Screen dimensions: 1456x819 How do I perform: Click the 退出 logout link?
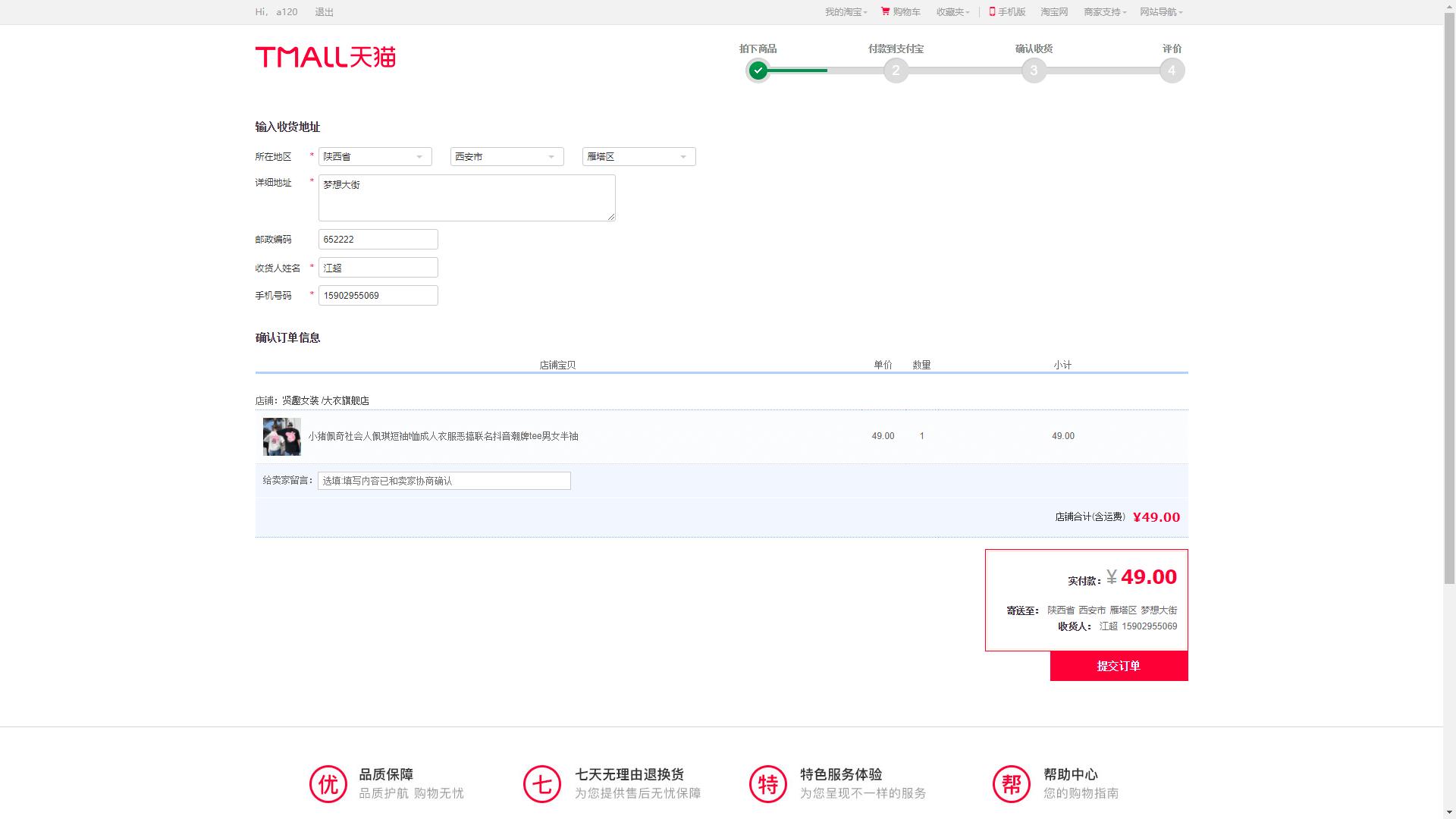tap(324, 11)
